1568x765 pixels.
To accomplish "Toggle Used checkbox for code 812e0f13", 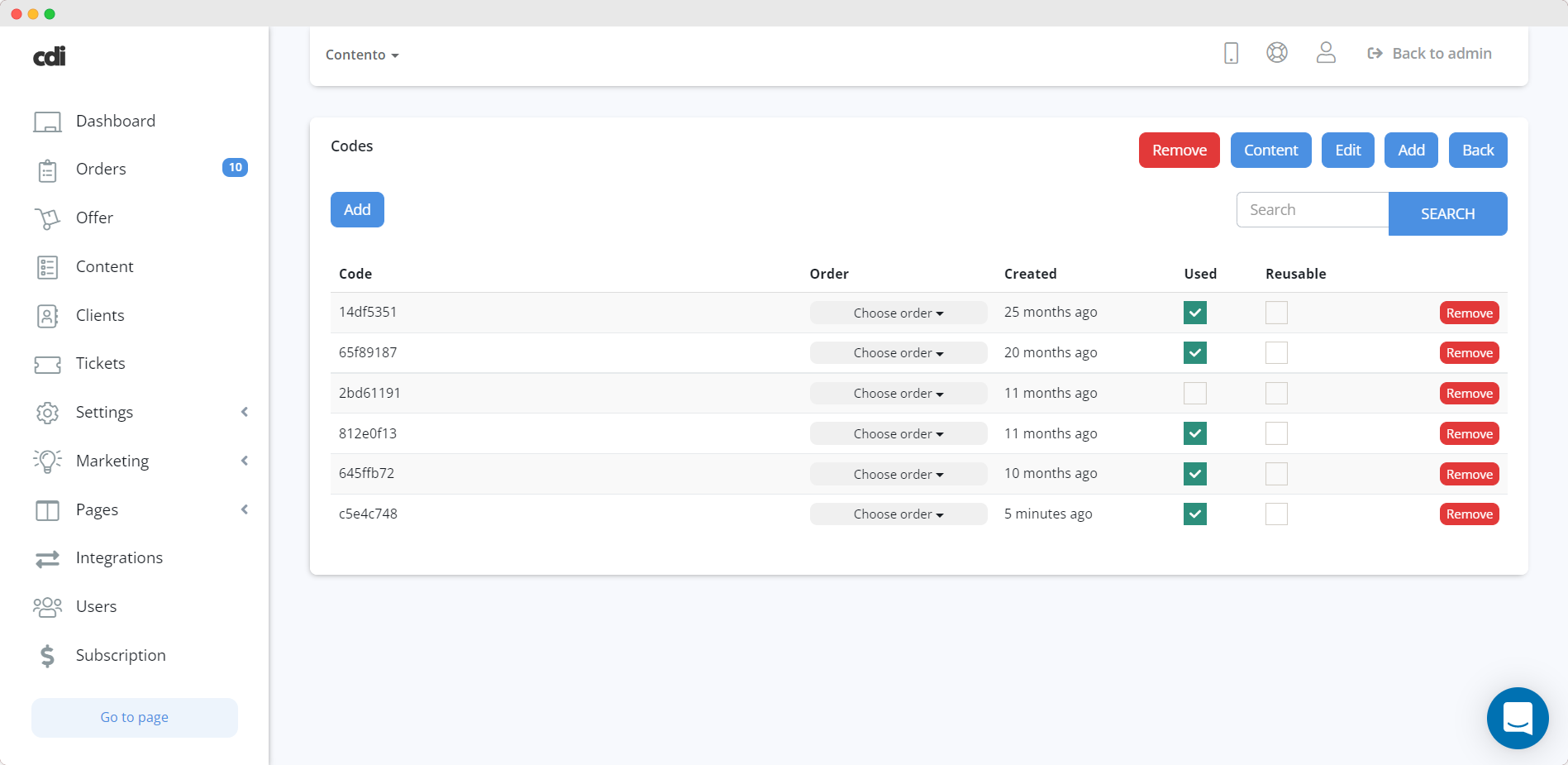I will tap(1195, 433).
